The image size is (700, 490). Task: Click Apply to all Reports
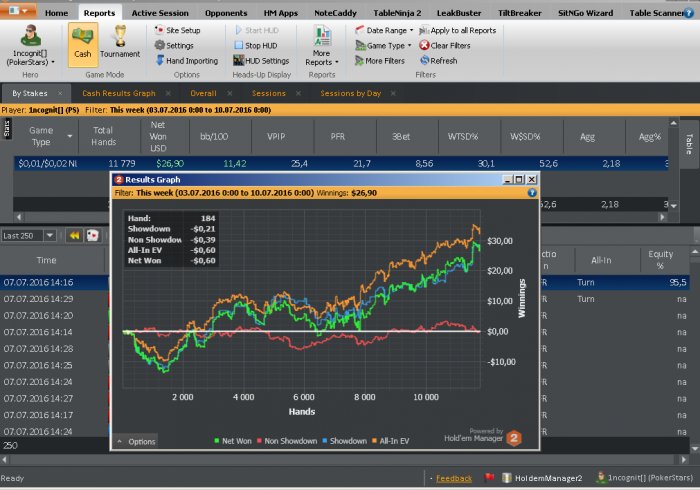pos(458,30)
